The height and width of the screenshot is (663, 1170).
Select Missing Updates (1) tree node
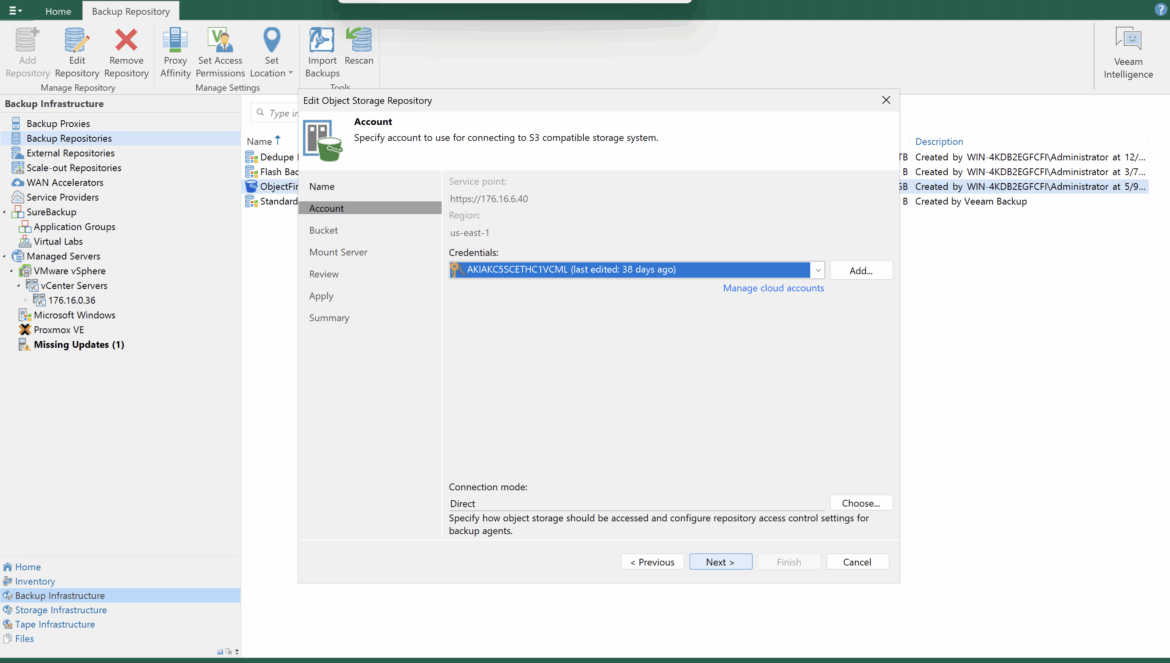78,345
